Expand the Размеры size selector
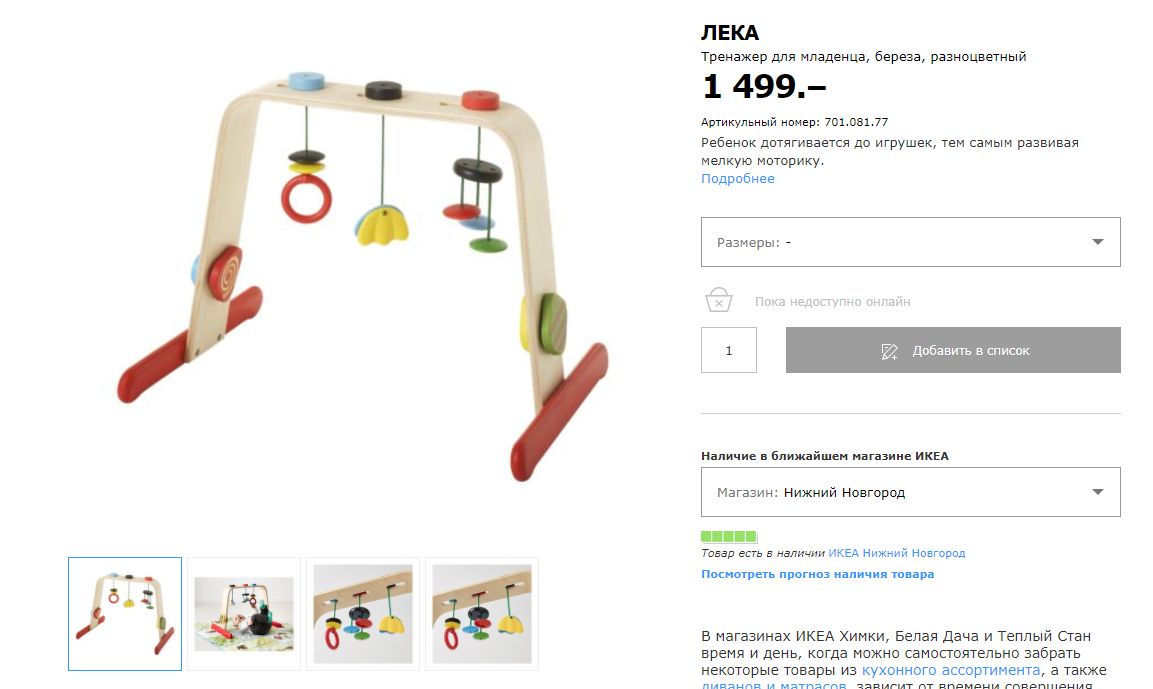 pos(910,242)
